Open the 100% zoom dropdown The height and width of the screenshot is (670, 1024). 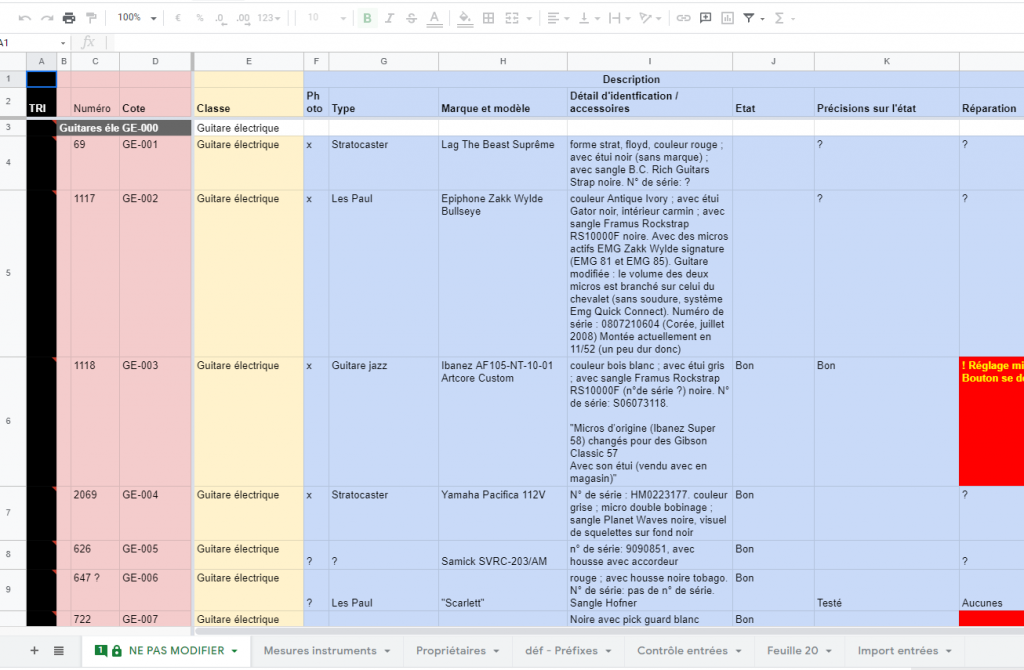[x=137, y=18]
